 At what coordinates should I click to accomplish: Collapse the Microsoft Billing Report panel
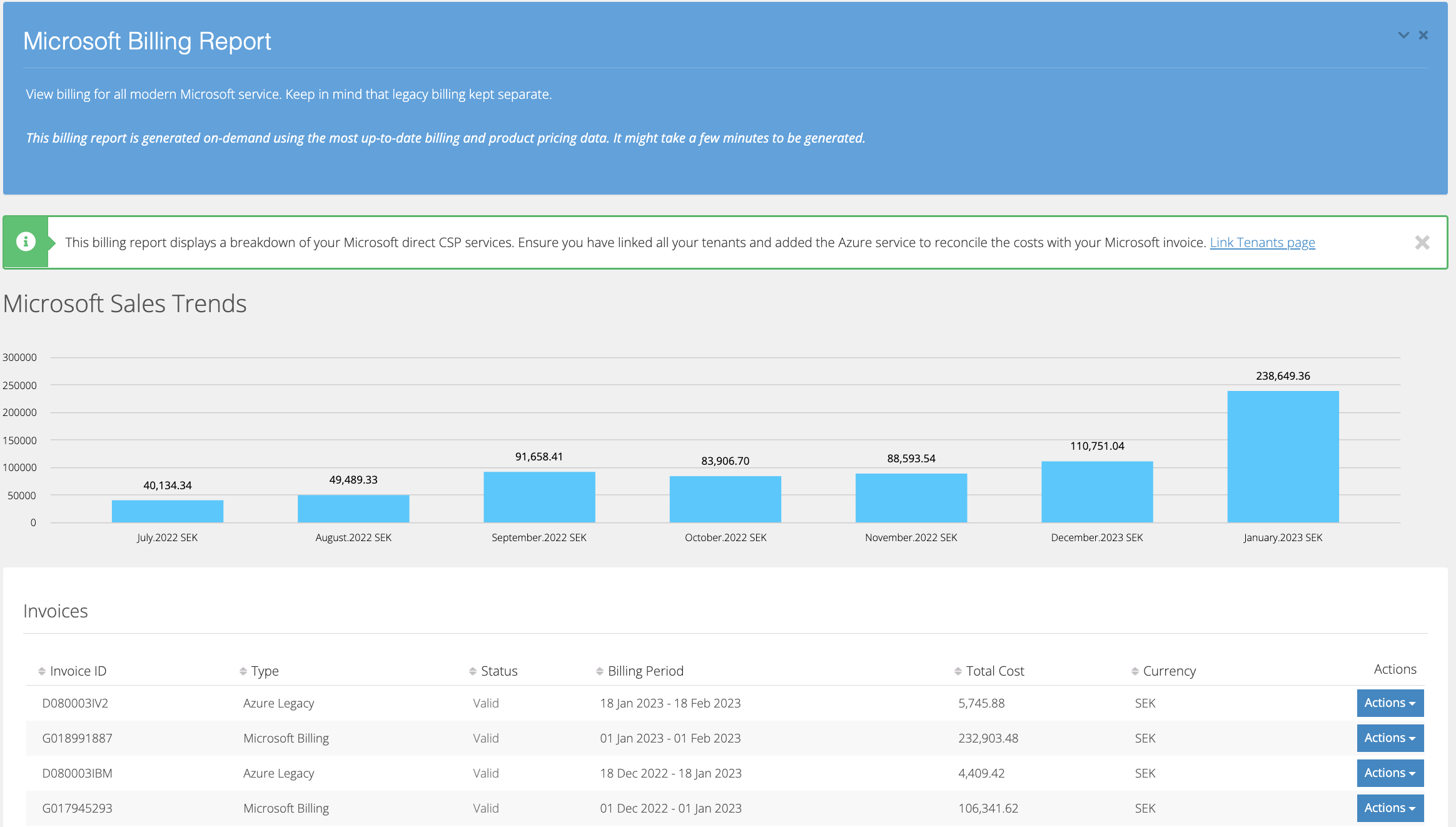(x=1403, y=35)
